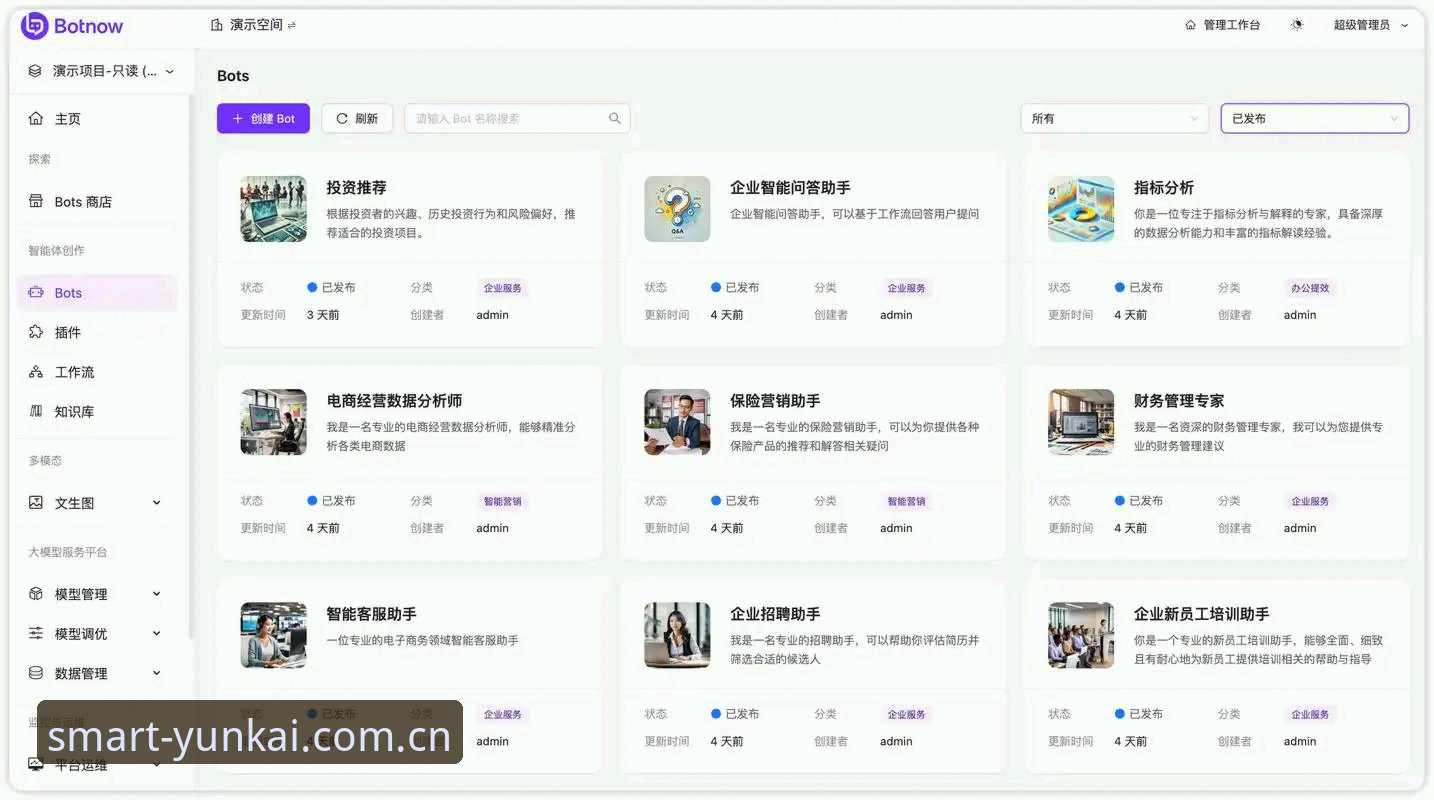Open the 管理工作台 link
Viewport: 1434px width, 800px height.
1222,25
